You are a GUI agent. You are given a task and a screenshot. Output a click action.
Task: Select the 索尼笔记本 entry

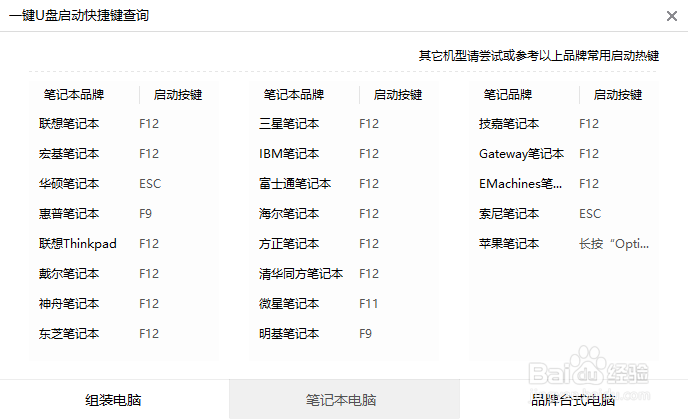tap(509, 214)
